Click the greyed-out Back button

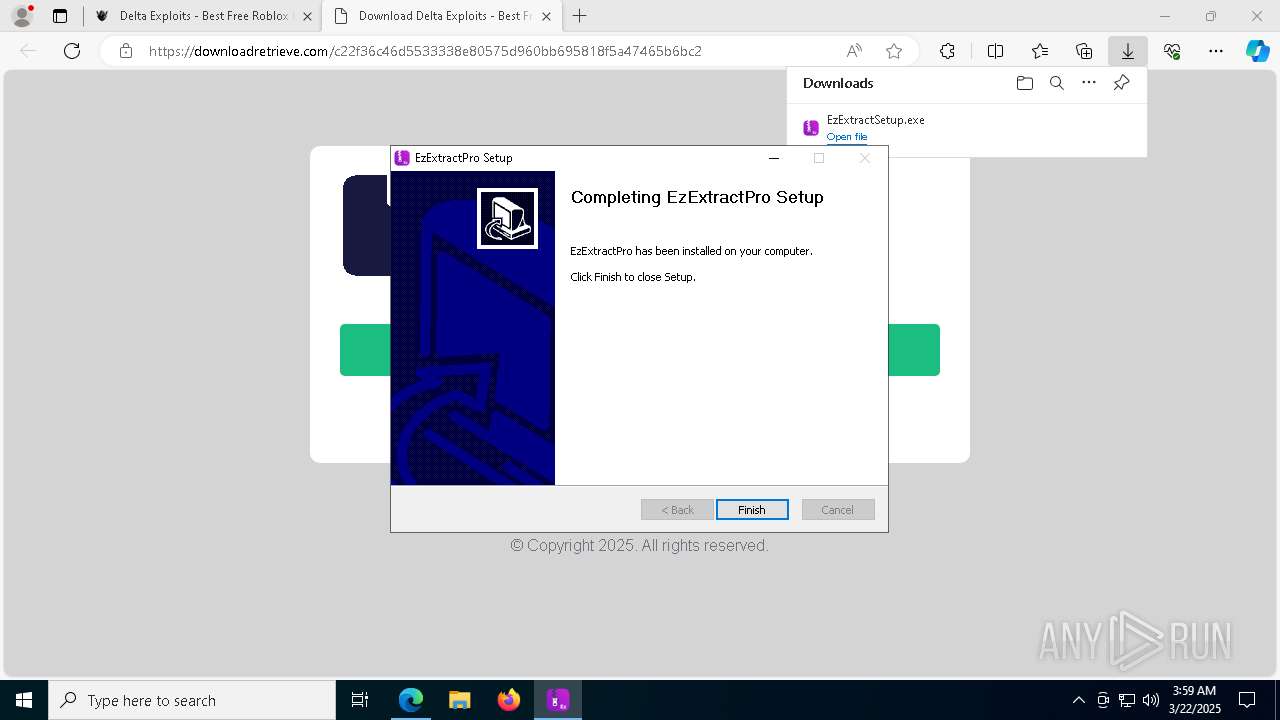pos(677,510)
